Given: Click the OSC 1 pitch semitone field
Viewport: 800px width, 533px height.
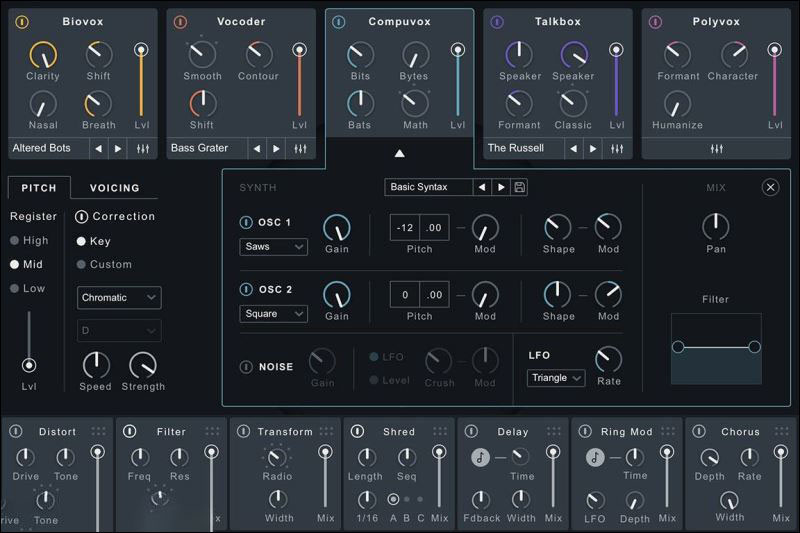Looking at the screenshot, I should (405, 228).
